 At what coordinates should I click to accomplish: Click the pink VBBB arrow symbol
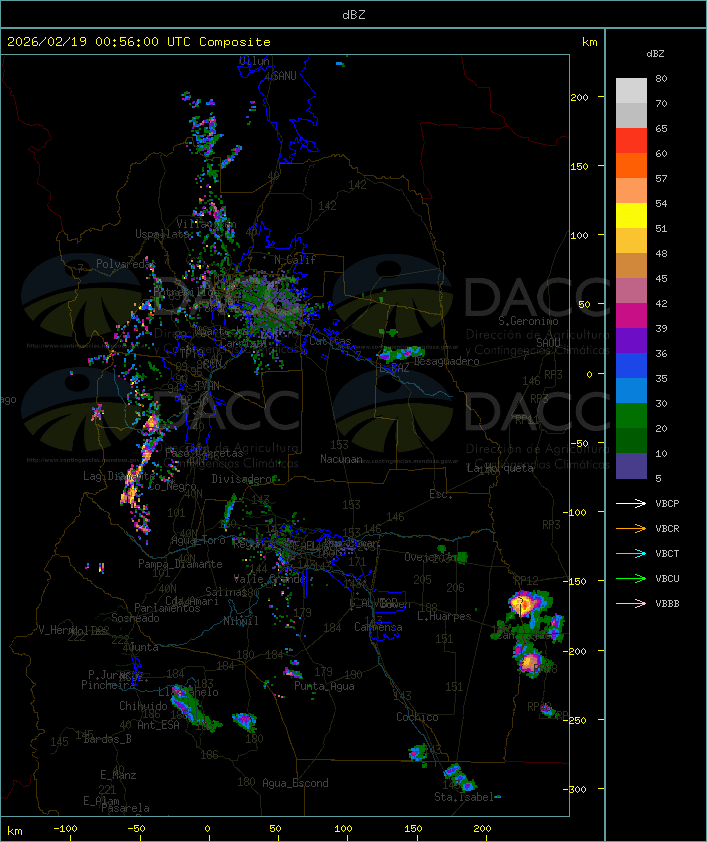(x=631, y=603)
